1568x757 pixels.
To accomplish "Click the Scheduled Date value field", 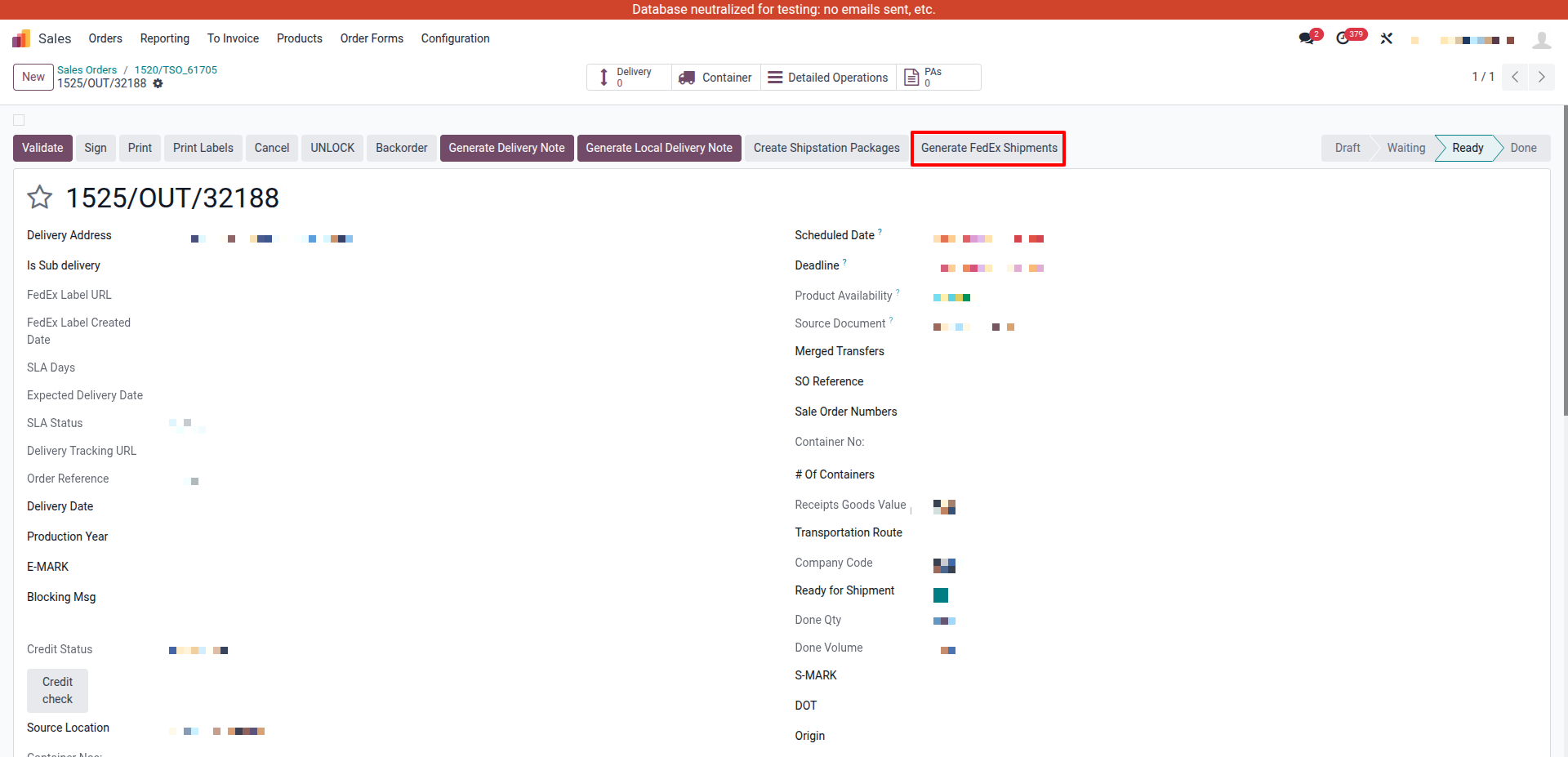I will point(988,238).
